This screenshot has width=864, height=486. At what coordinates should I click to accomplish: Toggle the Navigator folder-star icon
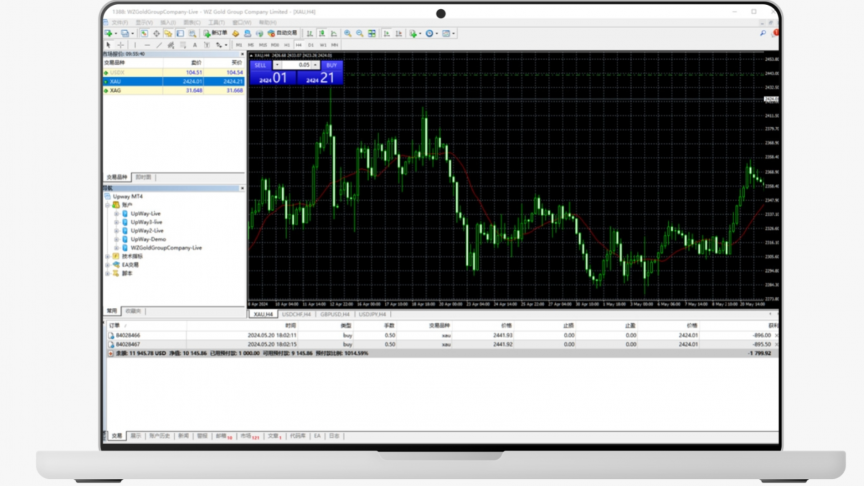(x=168, y=33)
